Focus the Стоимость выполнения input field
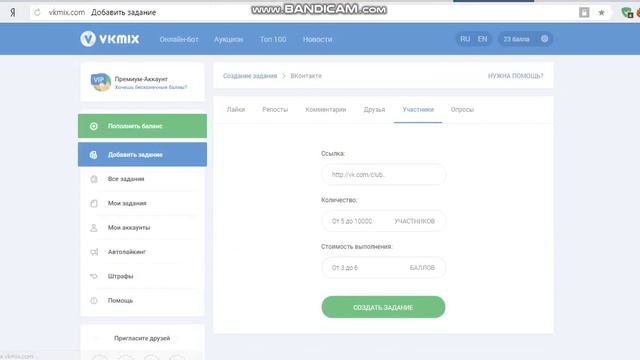 (x=383, y=267)
